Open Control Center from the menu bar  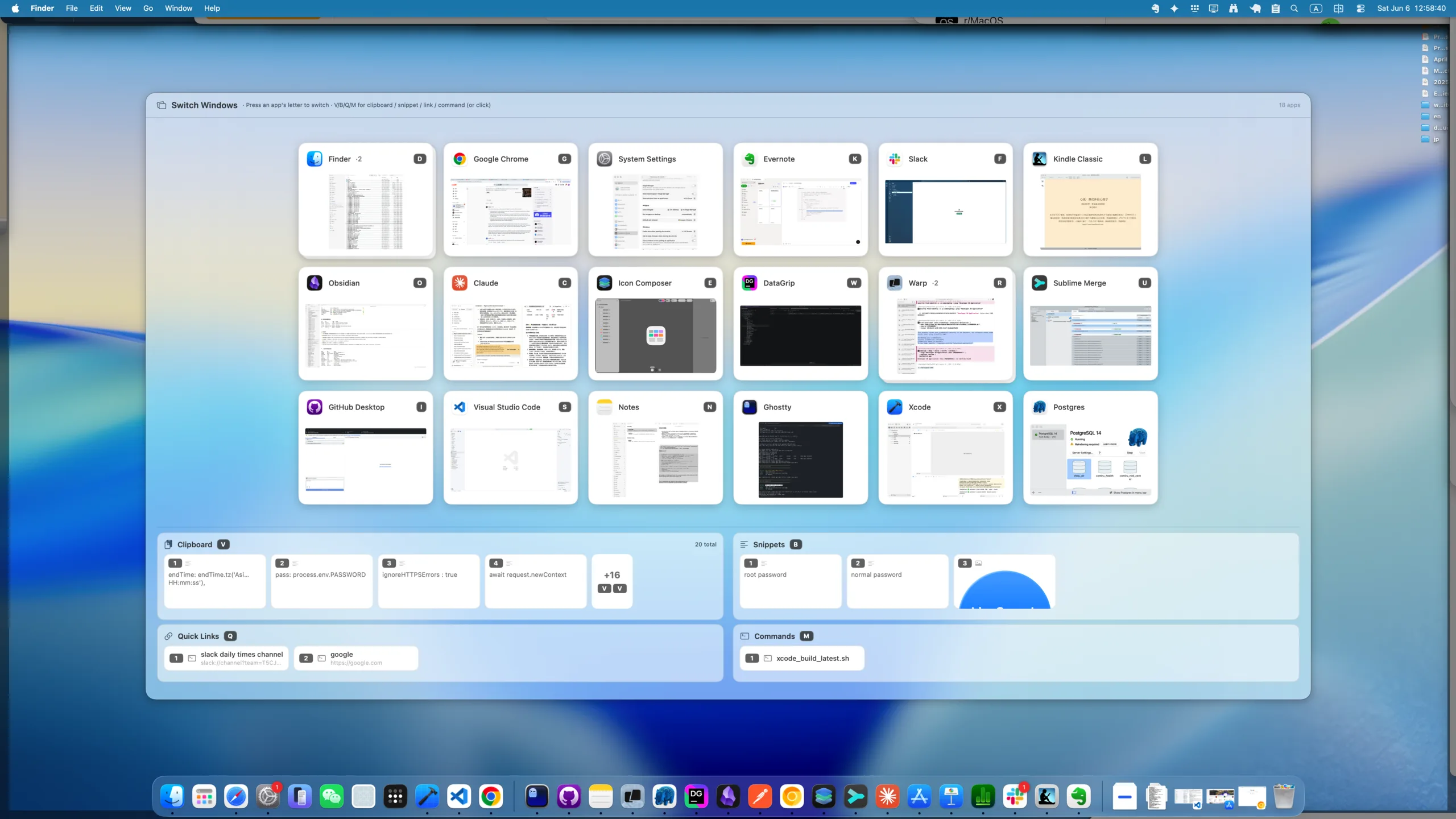coord(1360,8)
